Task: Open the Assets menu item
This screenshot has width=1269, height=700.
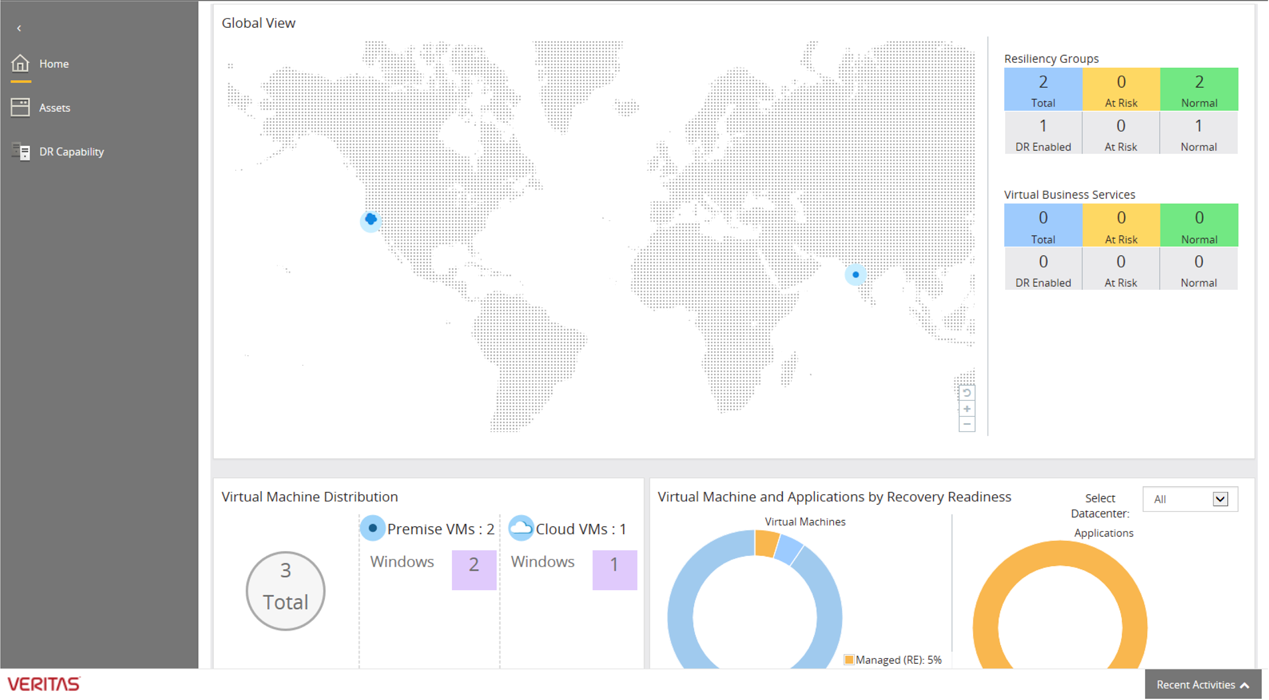Action: (55, 108)
